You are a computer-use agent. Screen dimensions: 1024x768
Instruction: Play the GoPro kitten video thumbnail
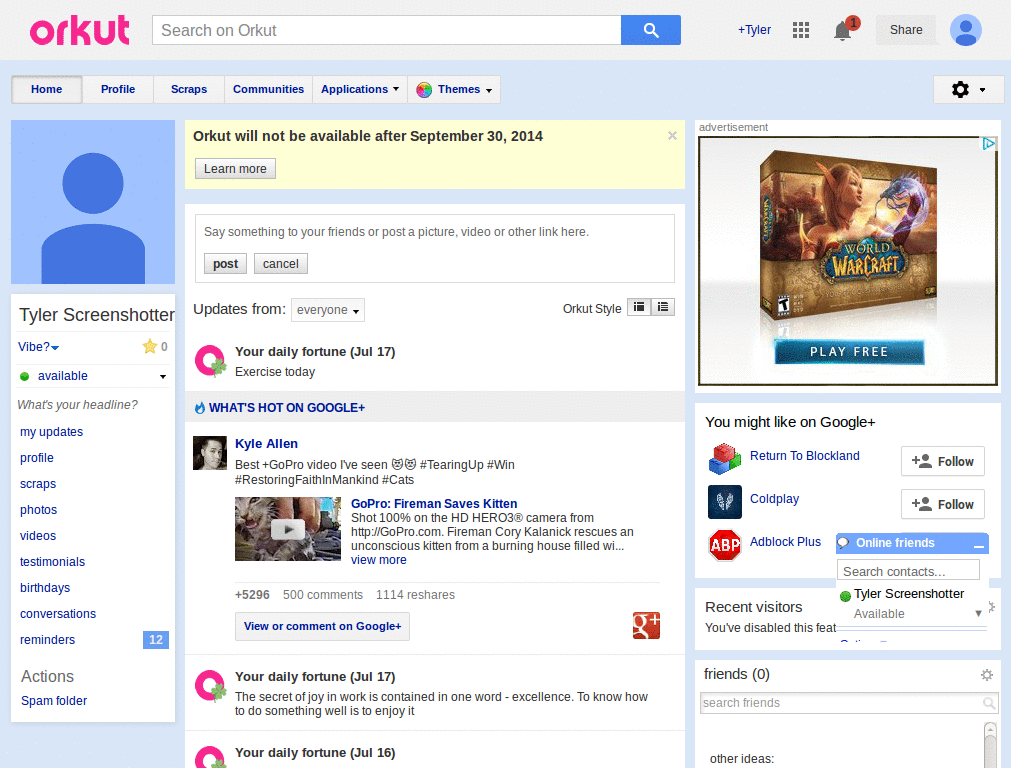tap(287, 529)
